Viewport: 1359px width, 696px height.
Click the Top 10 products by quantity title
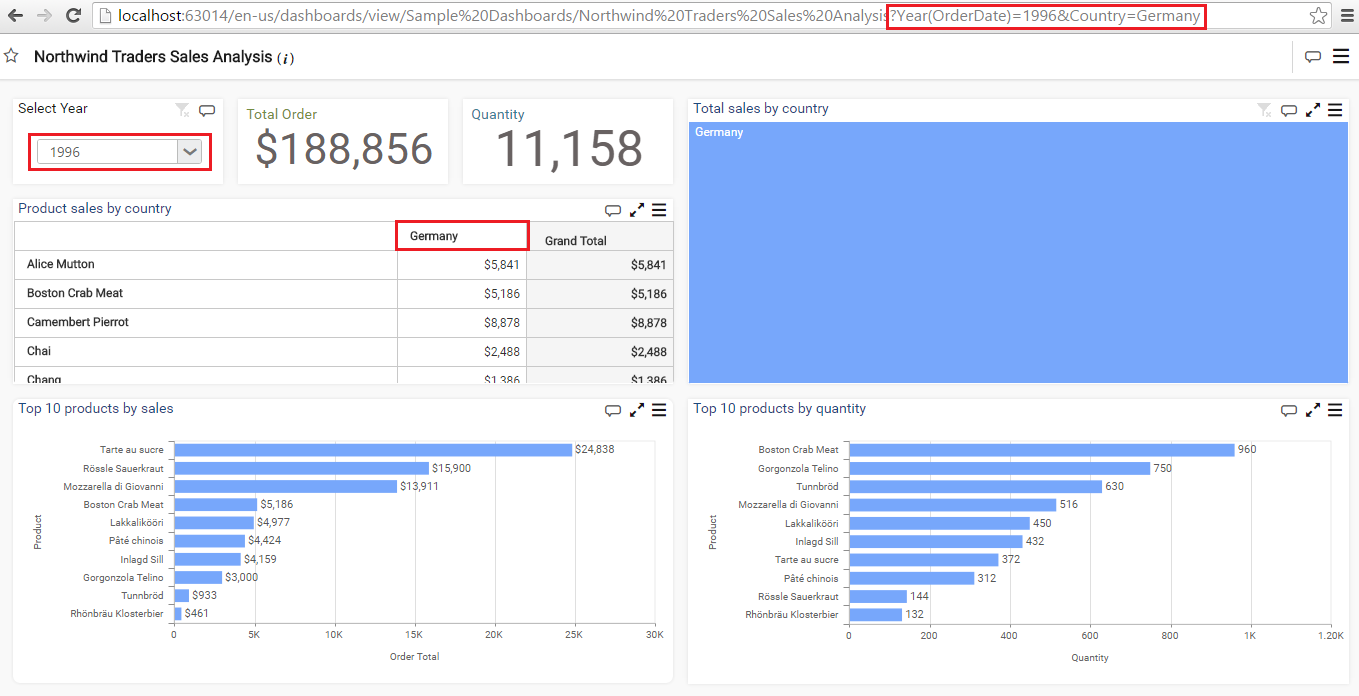pyautogui.click(x=780, y=409)
